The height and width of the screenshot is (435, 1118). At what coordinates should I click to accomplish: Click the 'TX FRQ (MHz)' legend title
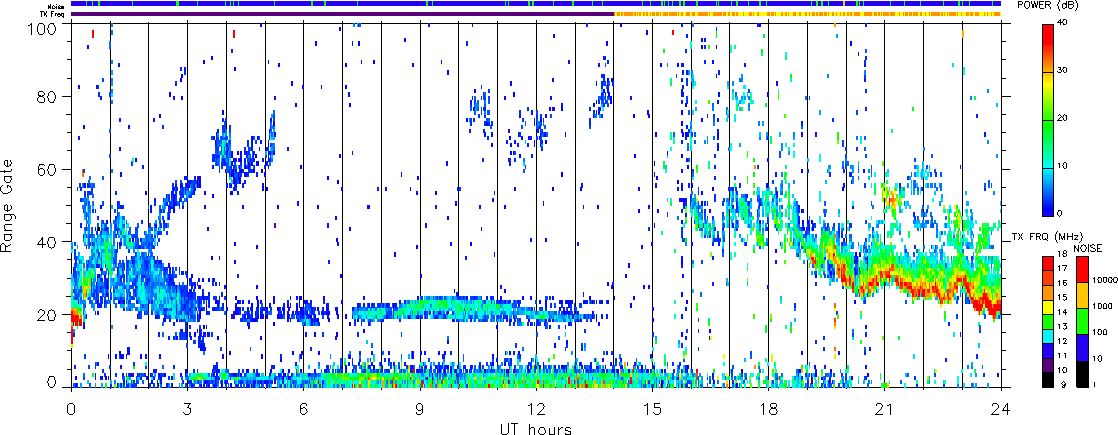pos(1047,236)
